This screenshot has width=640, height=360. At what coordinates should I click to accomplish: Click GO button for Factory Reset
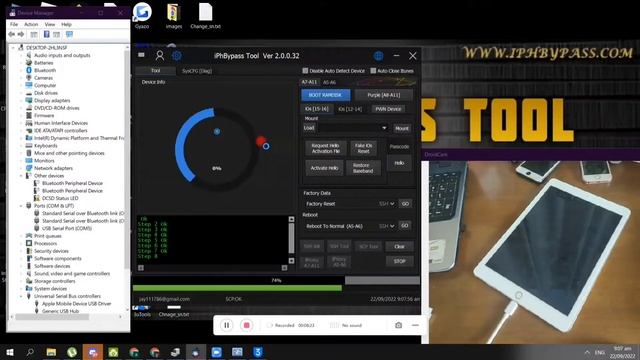pos(405,204)
